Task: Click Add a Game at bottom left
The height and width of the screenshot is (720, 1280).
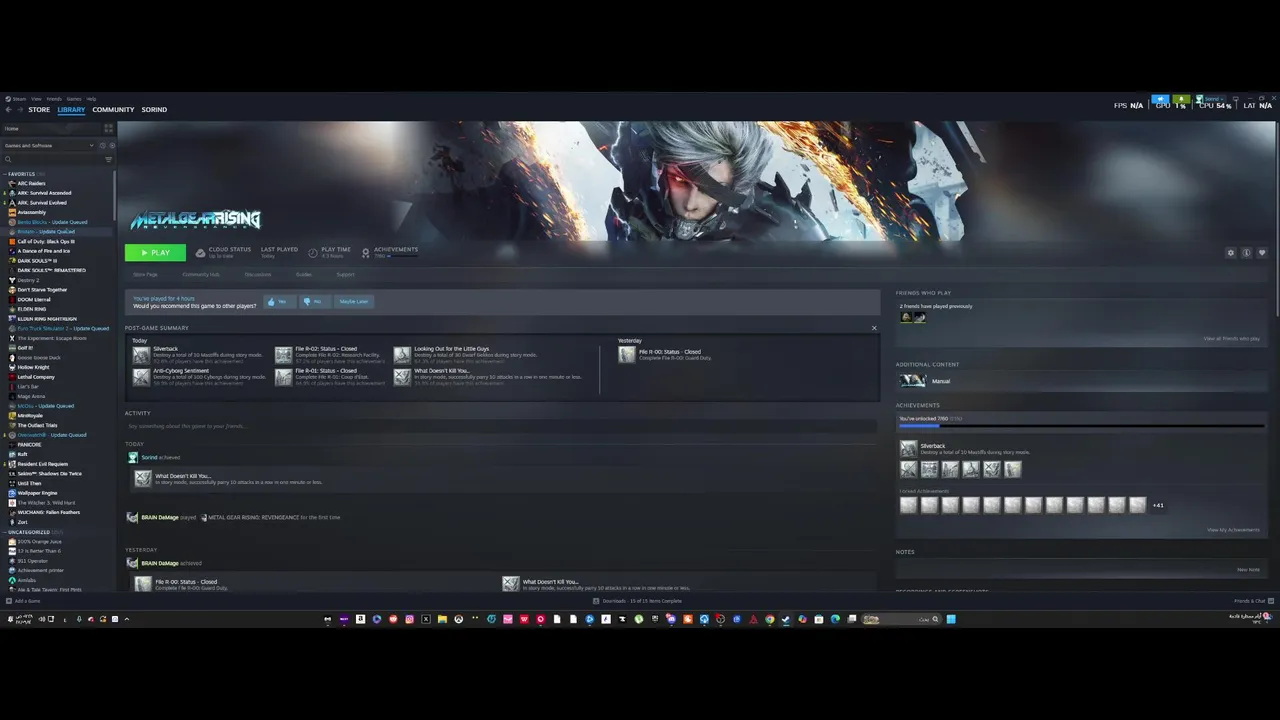Action: tap(23, 601)
